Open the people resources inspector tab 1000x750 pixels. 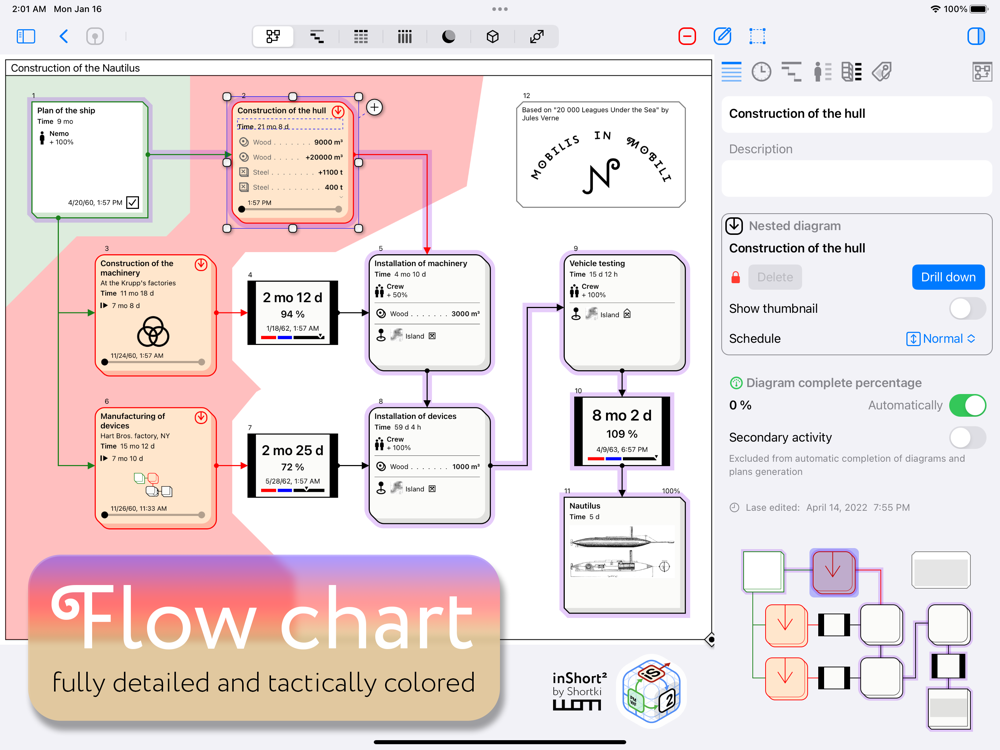pyautogui.click(x=822, y=71)
